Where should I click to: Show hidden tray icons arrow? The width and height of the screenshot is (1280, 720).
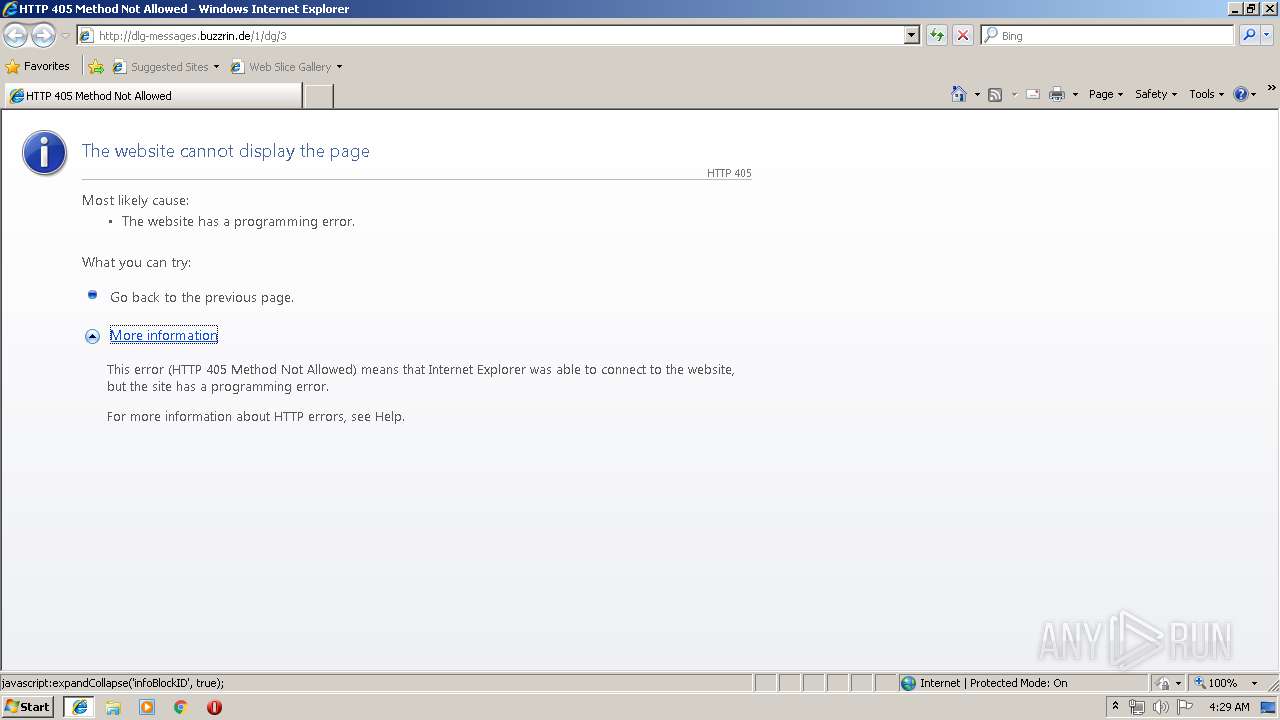1116,706
